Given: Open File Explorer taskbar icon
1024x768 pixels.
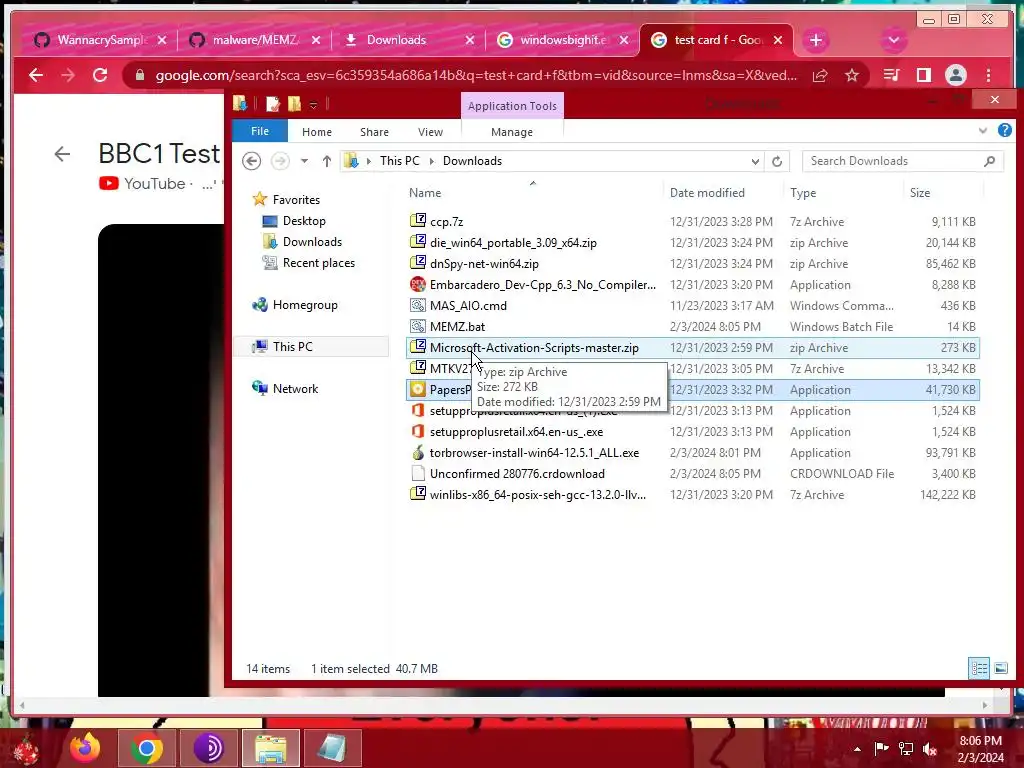Looking at the screenshot, I should pyautogui.click(x=270, y=748).
